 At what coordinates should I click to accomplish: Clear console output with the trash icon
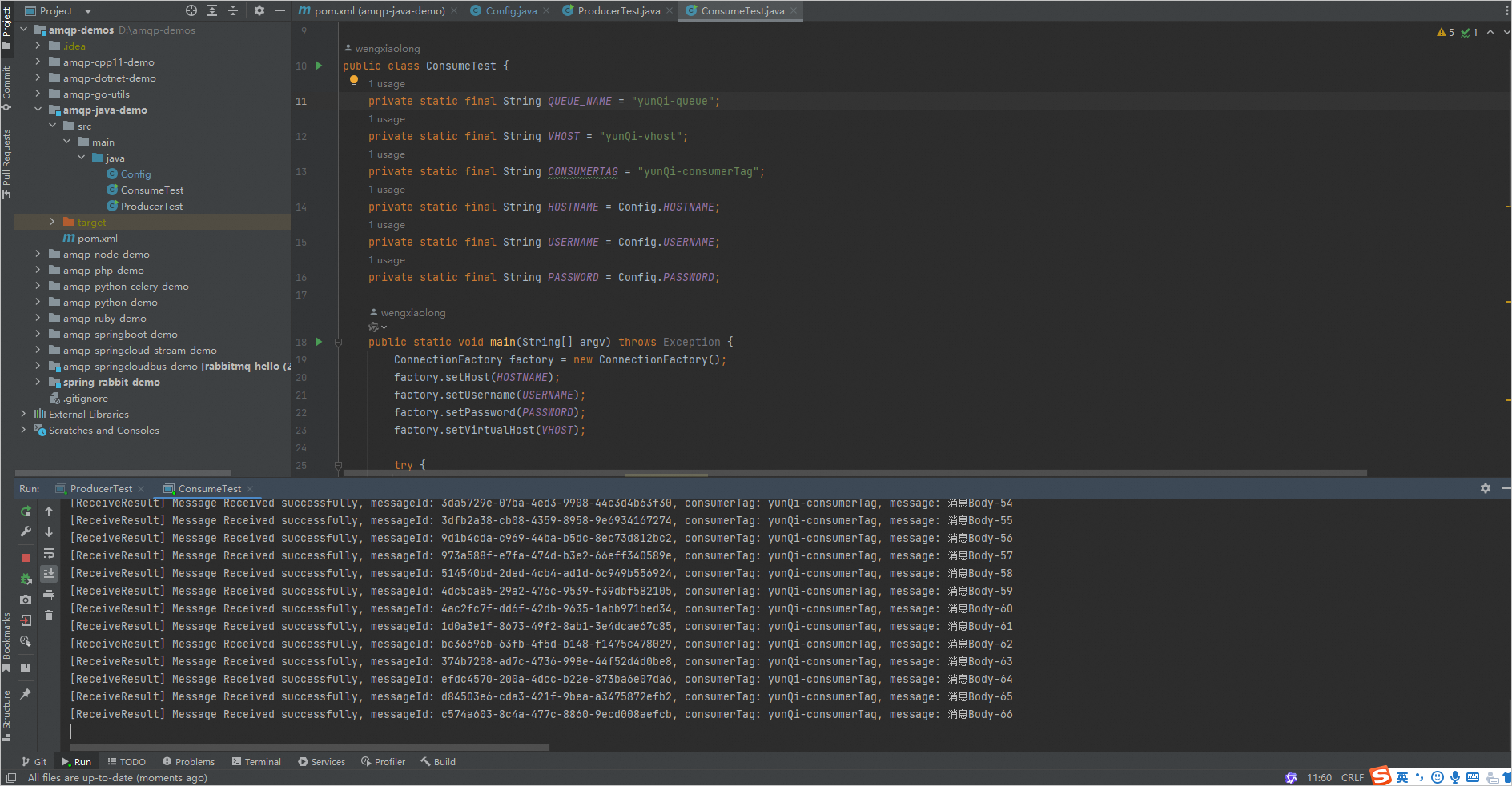click(49, 616)
